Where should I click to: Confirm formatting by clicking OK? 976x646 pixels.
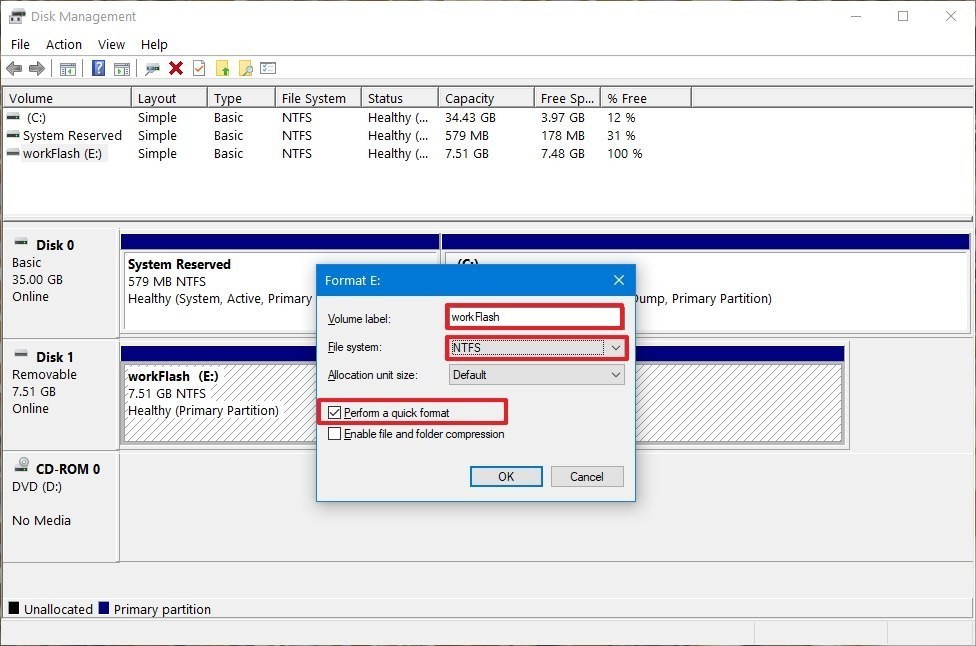505,476
